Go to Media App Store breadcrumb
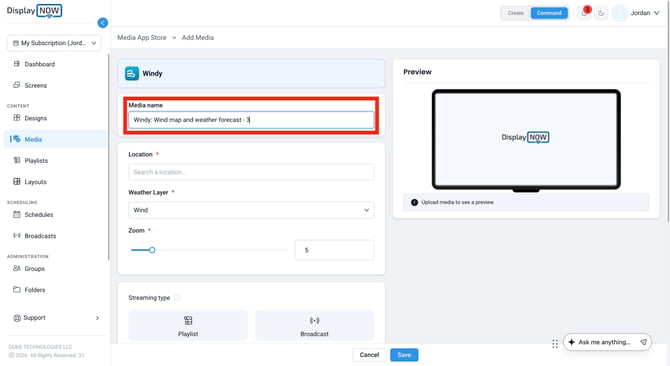Screen dimensions: 670x366 tap(142, 38)
